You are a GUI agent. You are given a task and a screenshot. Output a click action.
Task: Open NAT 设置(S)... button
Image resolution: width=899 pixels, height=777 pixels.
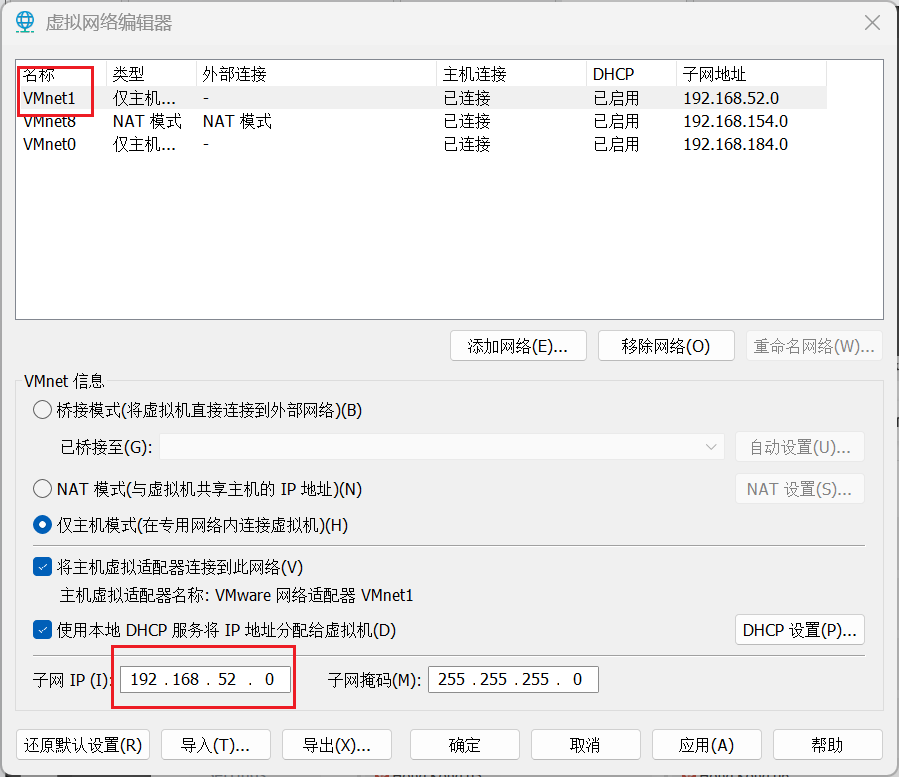[800, 489]
